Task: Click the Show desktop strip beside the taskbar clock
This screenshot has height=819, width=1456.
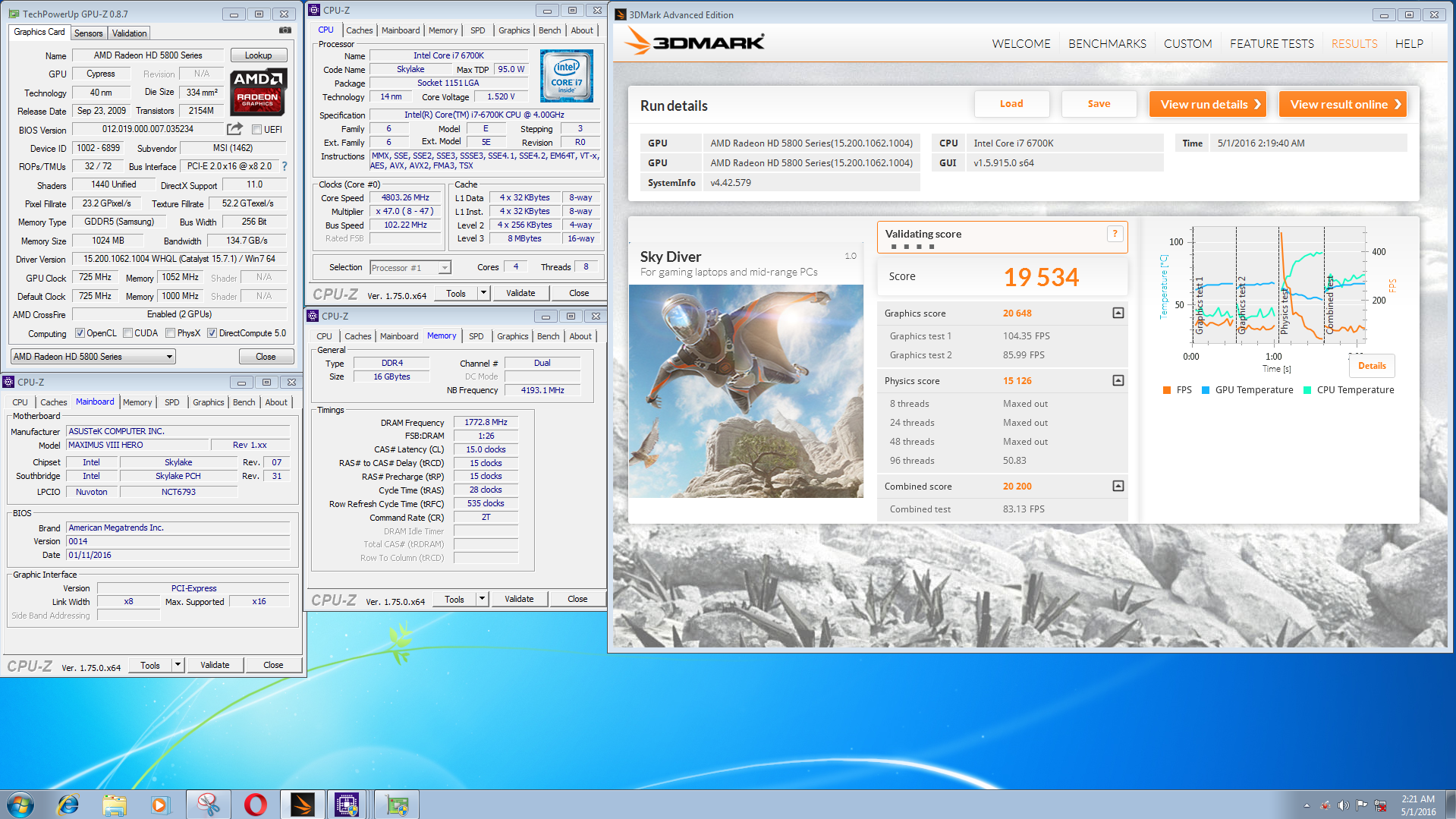Action: [x=1451, y=805]
